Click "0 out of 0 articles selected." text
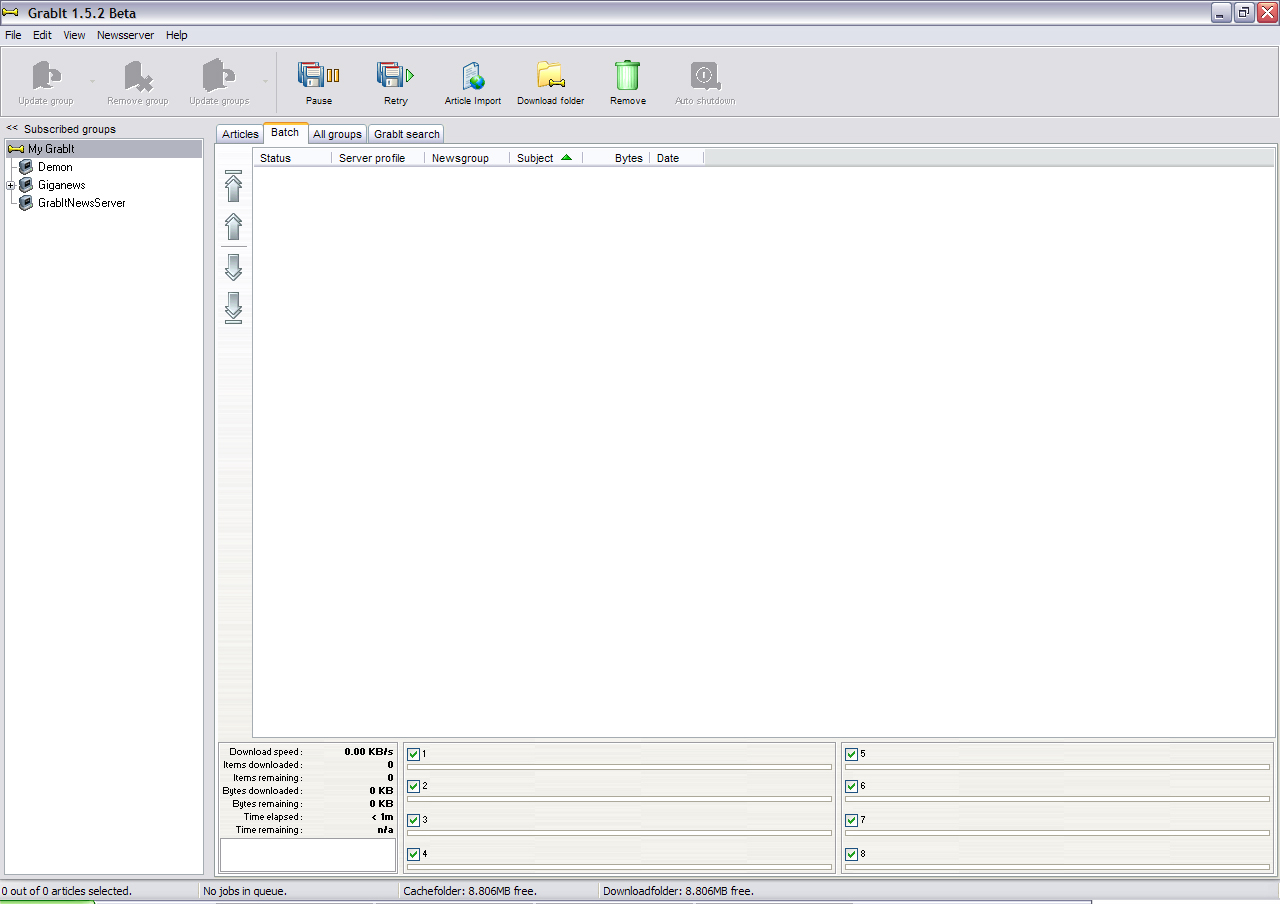The width and height of the screenshot is (1280, 904). (66, 891)
